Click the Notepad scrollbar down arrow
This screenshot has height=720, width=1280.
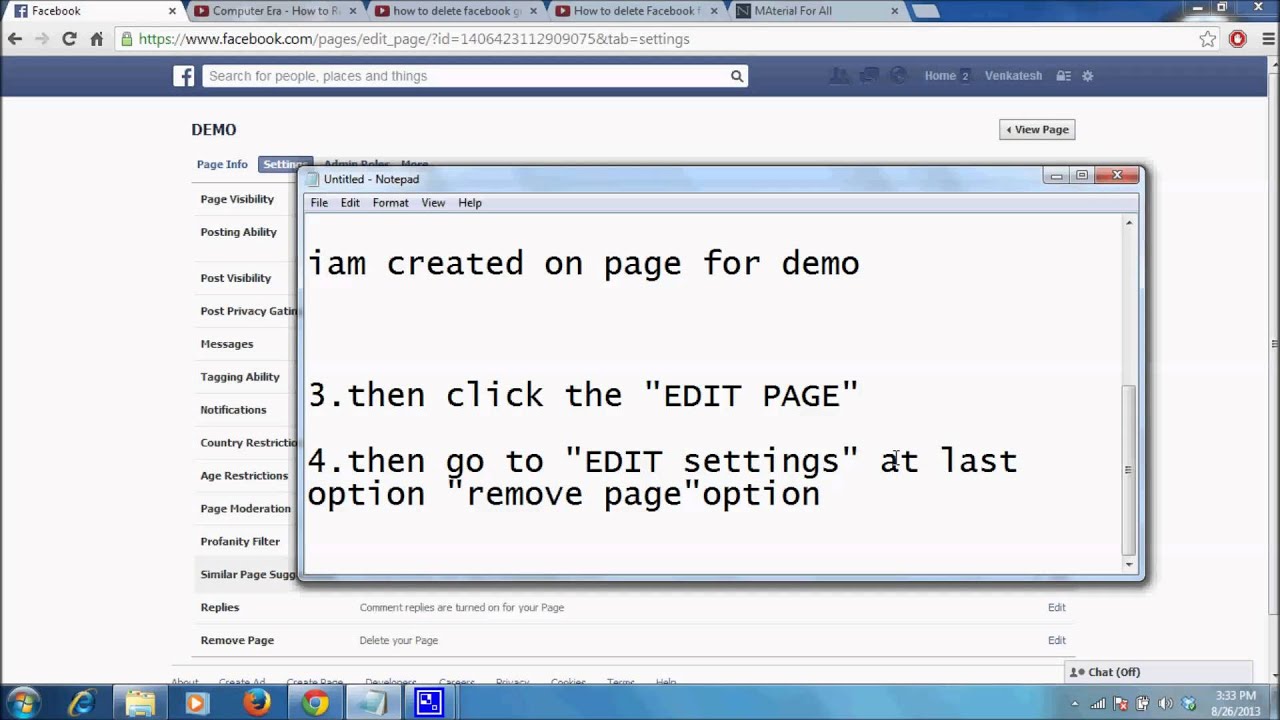[1129, 565]
